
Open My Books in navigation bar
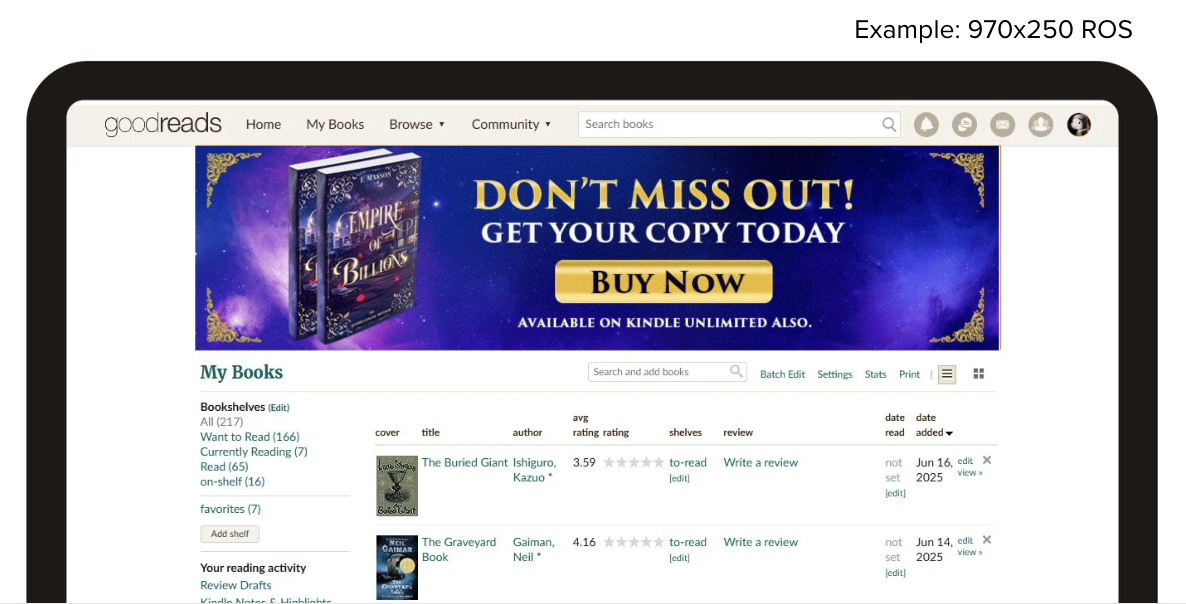point(335,125)
